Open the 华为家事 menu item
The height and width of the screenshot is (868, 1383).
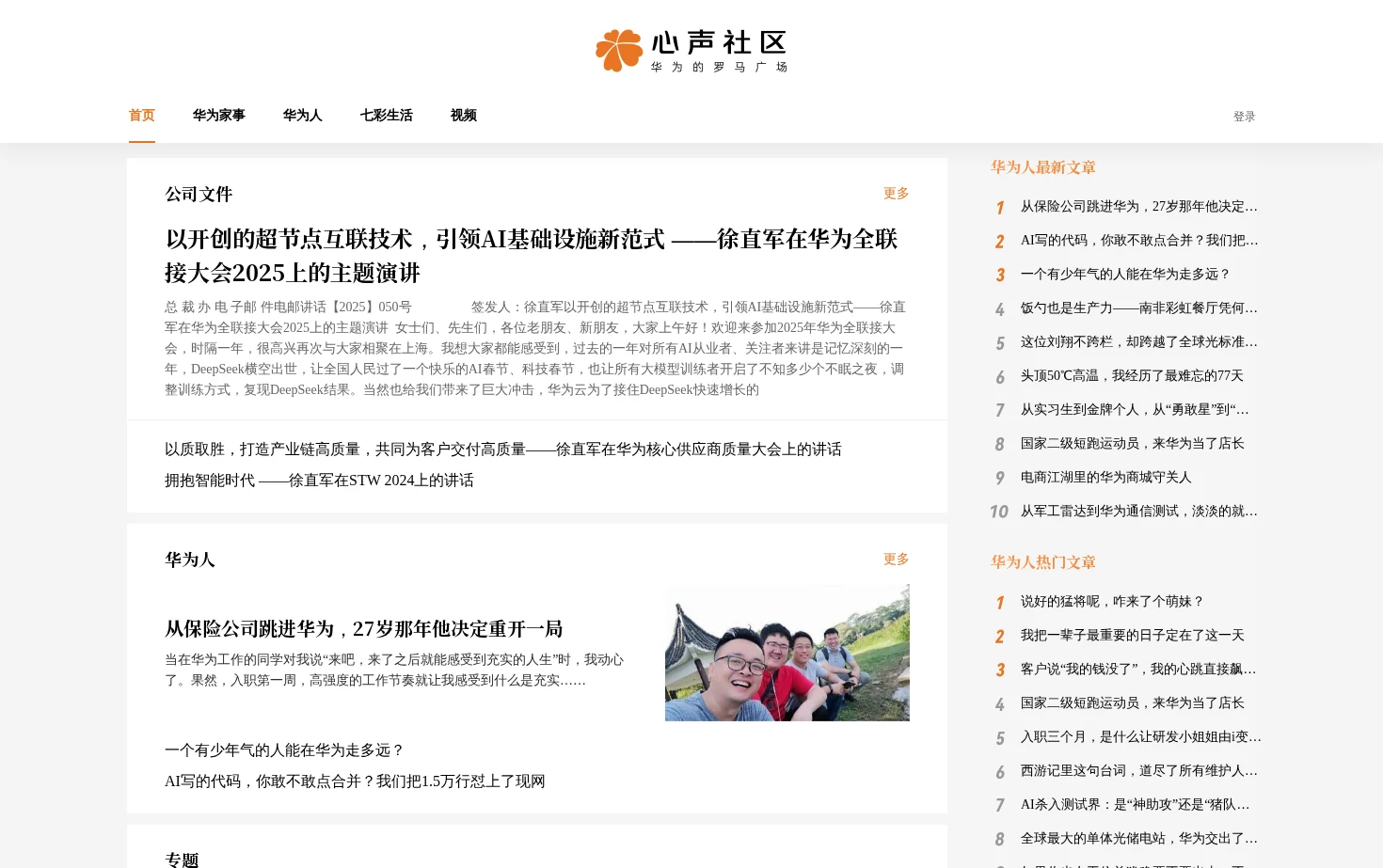(219, 116)
